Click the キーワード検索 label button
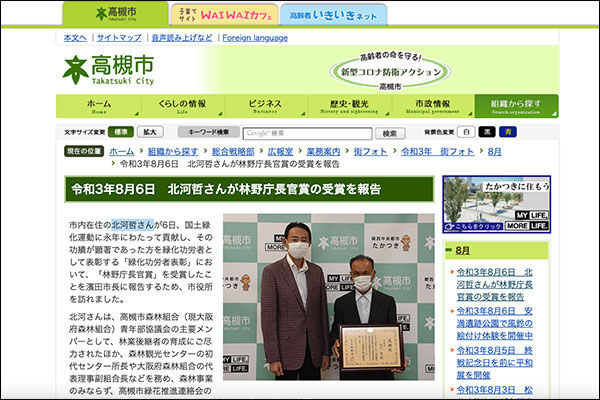 [x=209, y=132]
